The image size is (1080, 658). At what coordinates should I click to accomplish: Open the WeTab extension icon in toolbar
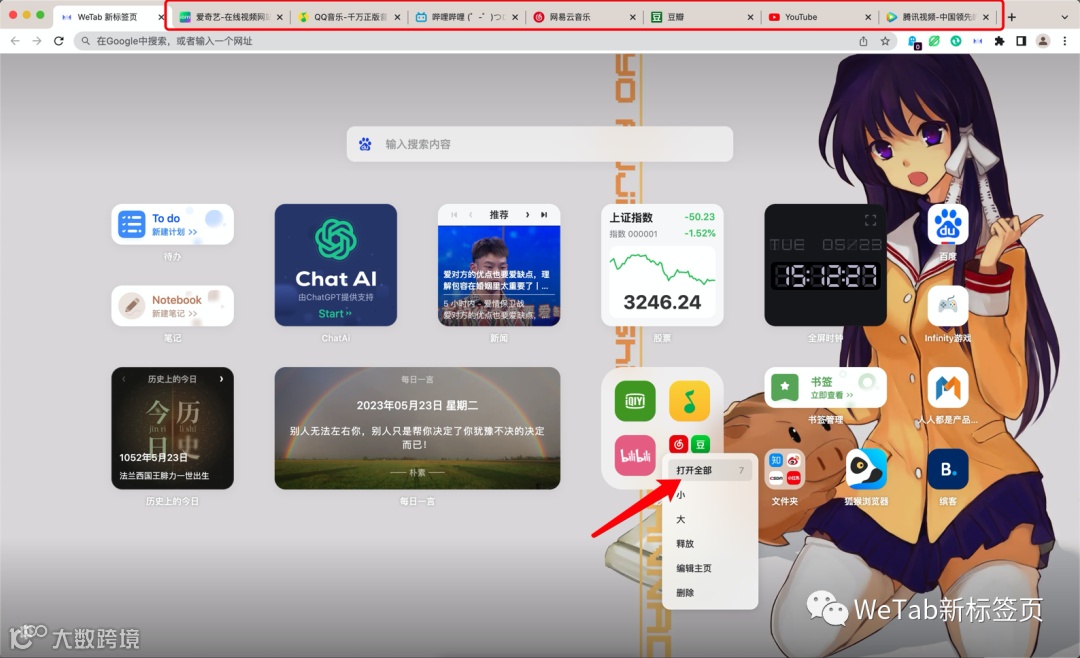[977, 41]
